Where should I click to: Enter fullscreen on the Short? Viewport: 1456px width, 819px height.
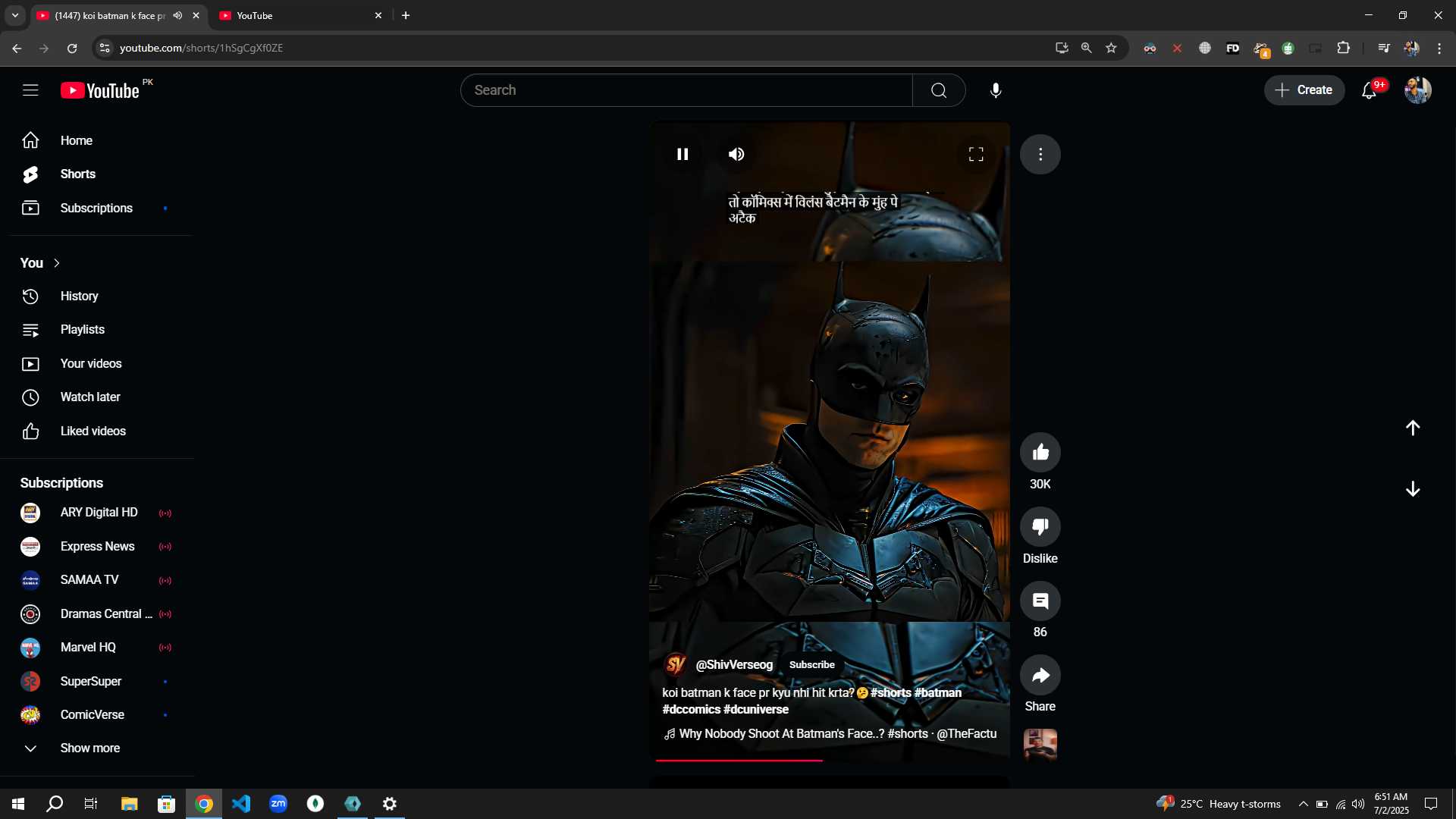tap(976, 154)
